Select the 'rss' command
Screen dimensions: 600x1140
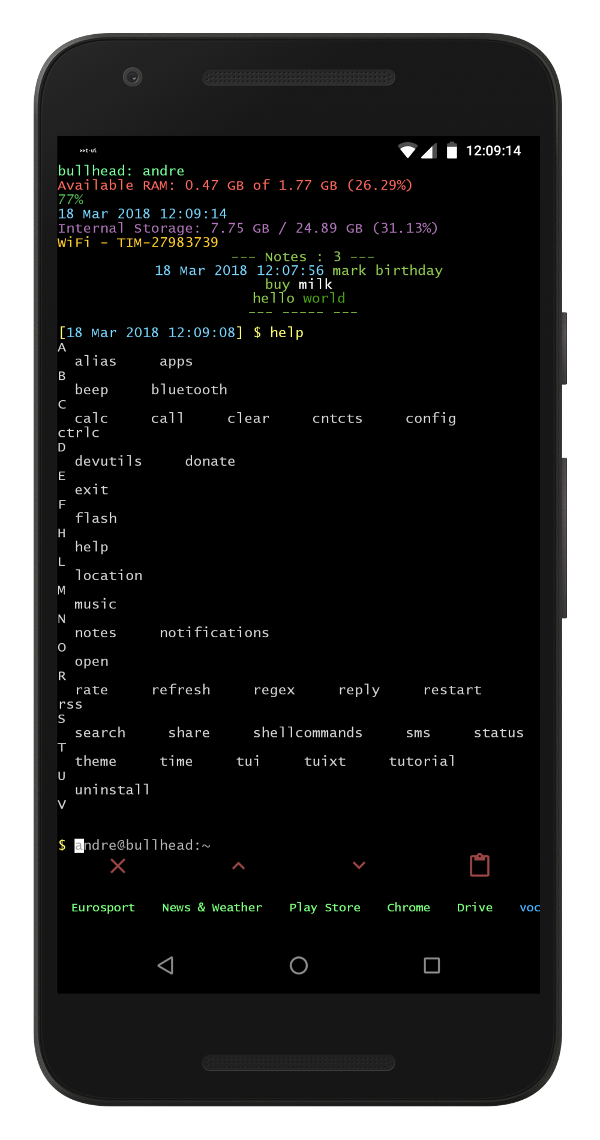point(70,705)
